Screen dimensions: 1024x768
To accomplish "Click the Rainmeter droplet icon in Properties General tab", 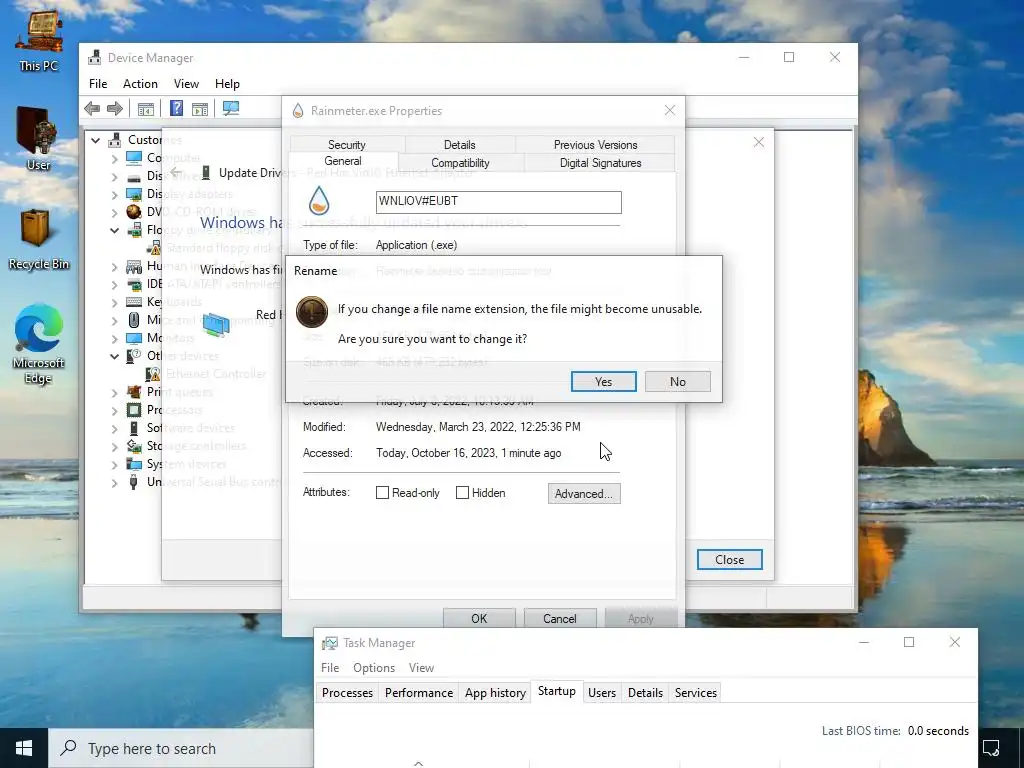I will 319,200.
